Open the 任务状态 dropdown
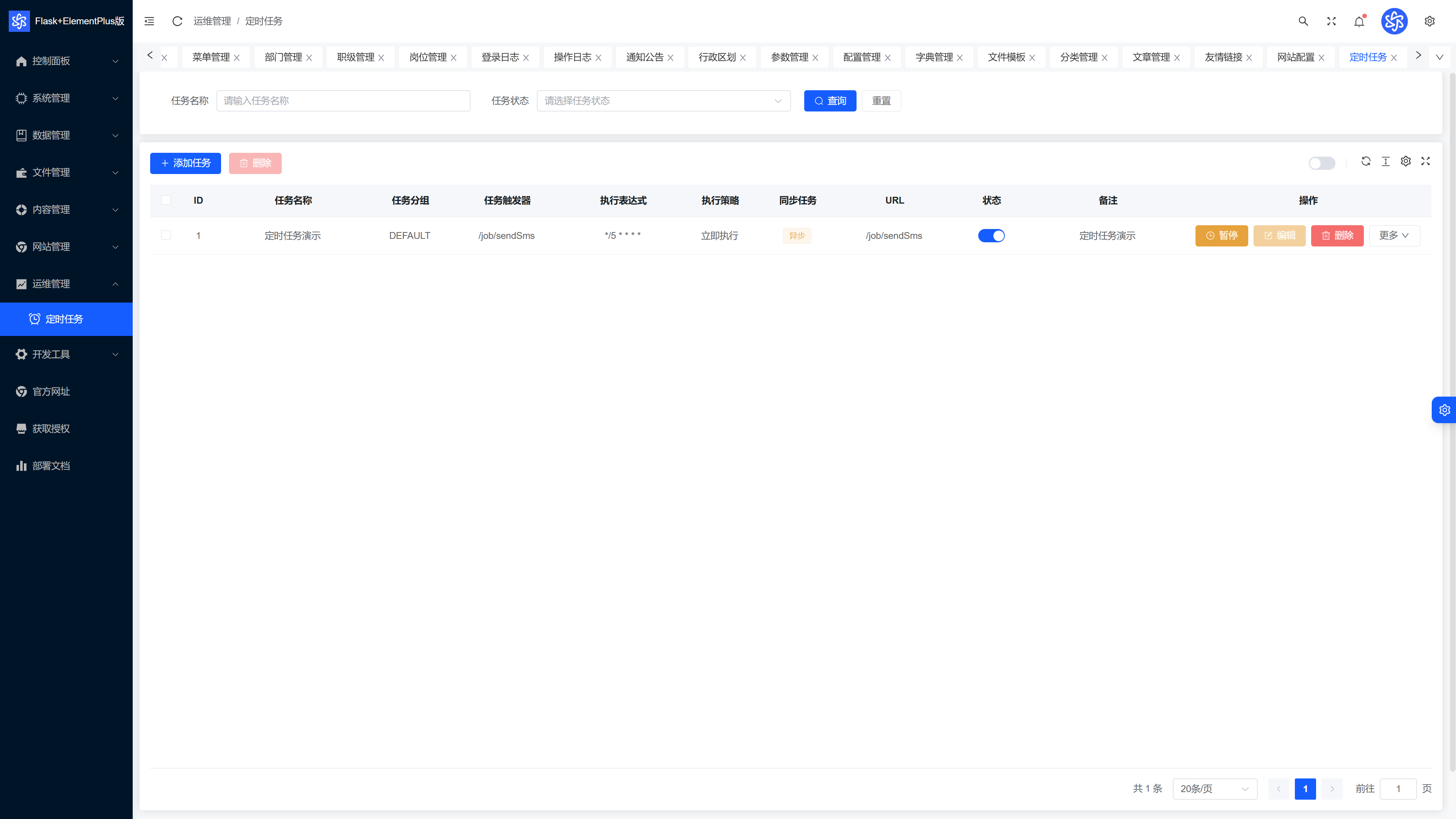 (x=664, y=100)
